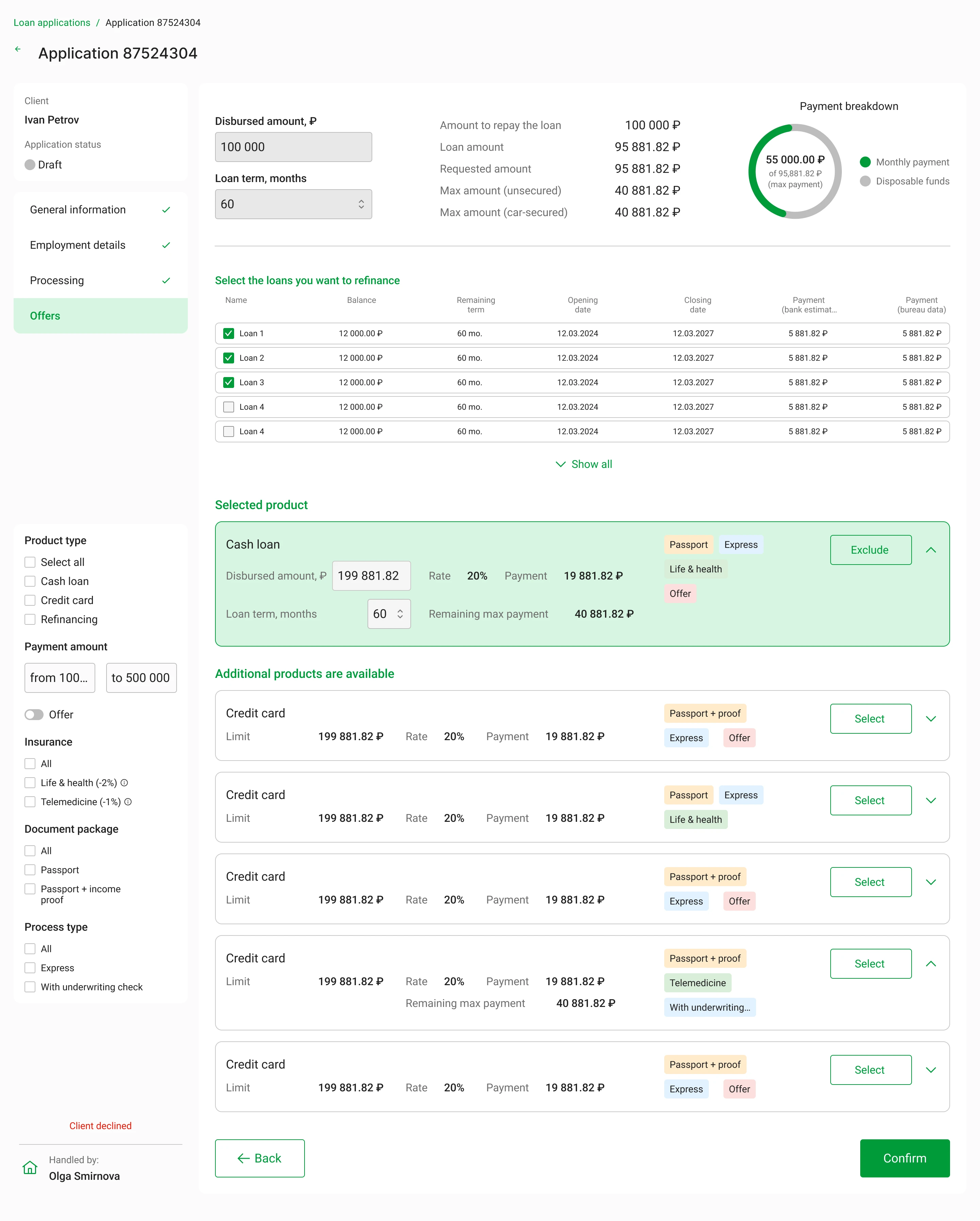Open the Loan term months selector at top
Image resolution: width=980 pixels, height=1221 pixels.
pos(293,205)
